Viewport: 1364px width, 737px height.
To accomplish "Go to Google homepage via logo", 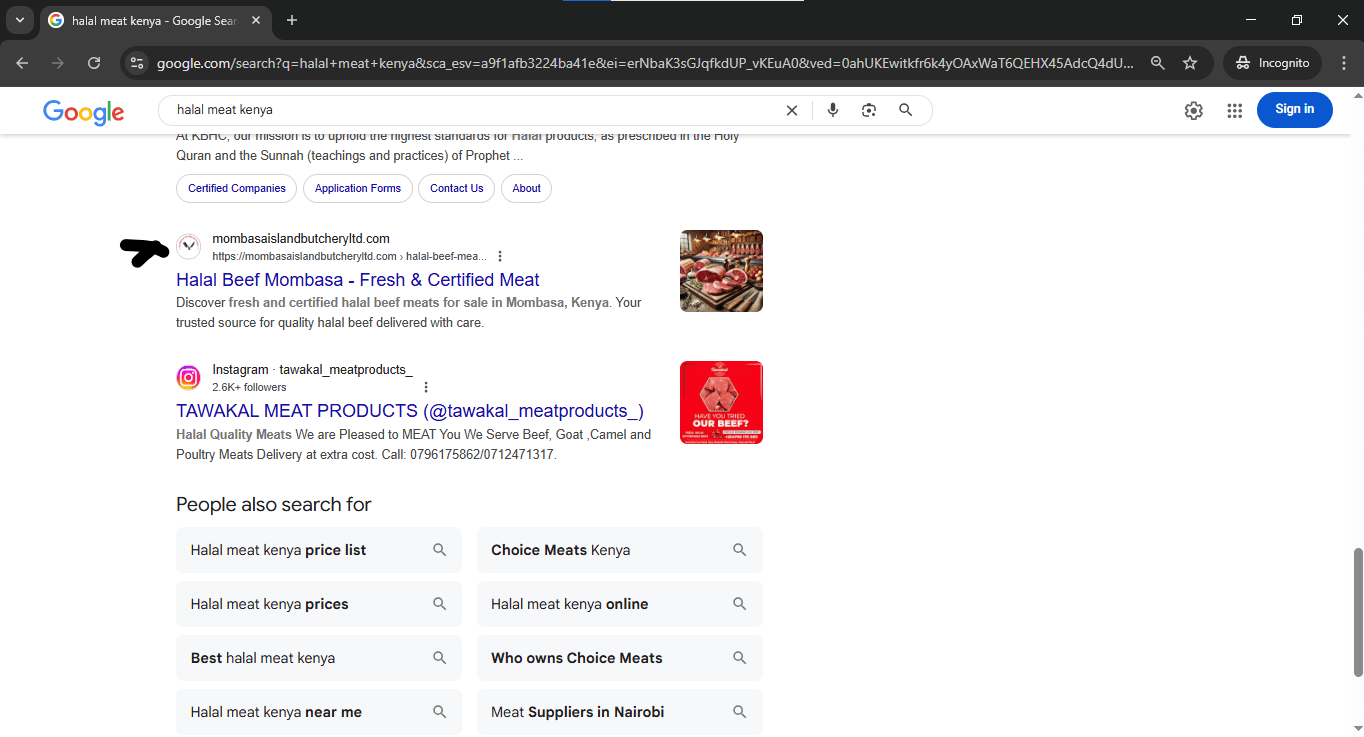I will [84, 112].
